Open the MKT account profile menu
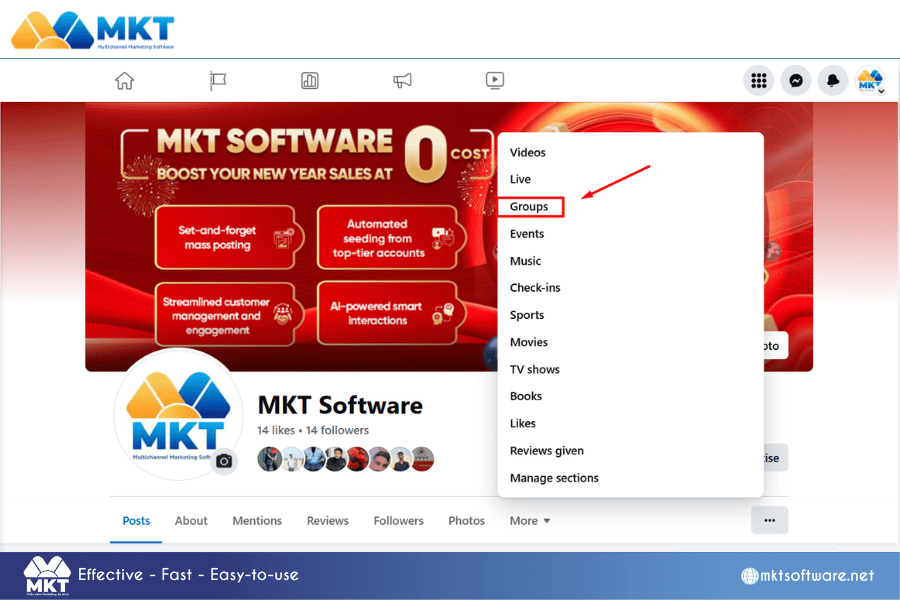The width and height of the screenshot is (900, 600). click(870, 81)
